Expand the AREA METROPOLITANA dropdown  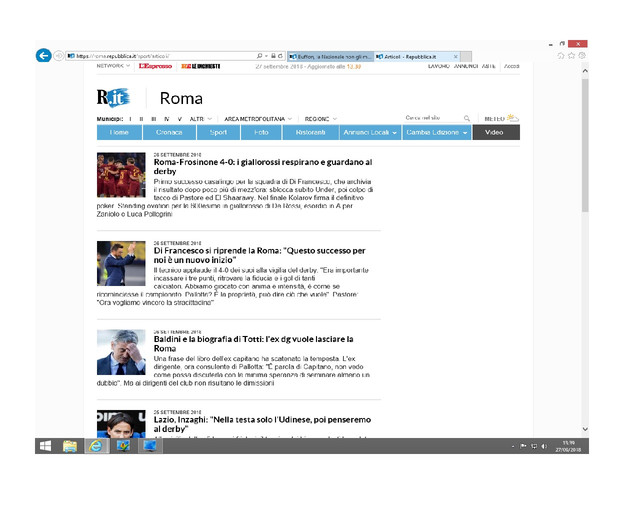(258, 119)
